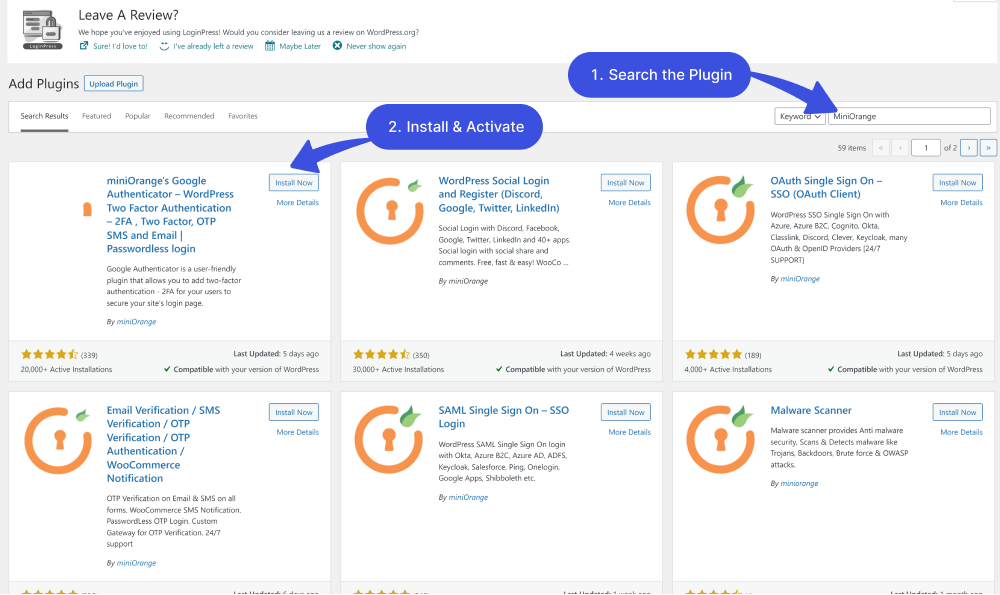Open the miniOrange author link under SAML SSO
The width and height of the screenshot is (1000, 595).
pyautogui.click(x=468, y=497)
